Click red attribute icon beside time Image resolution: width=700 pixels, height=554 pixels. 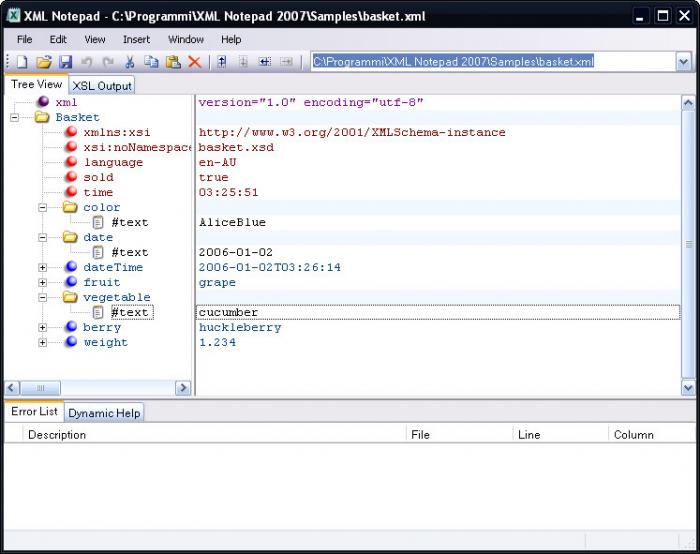(71, 192)
